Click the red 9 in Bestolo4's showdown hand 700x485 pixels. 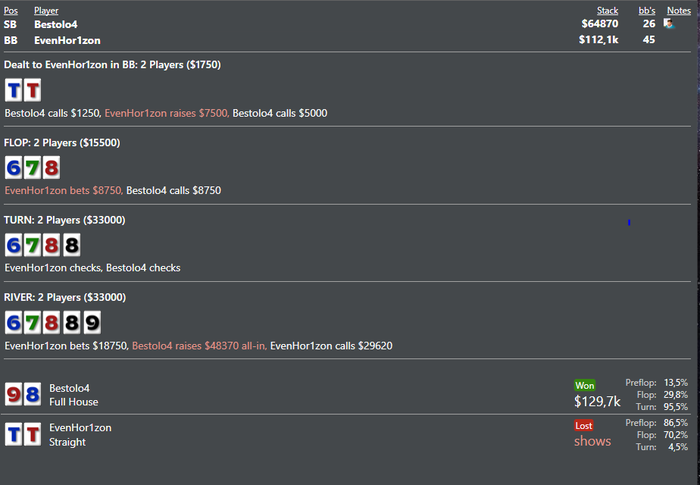point(14,394)
